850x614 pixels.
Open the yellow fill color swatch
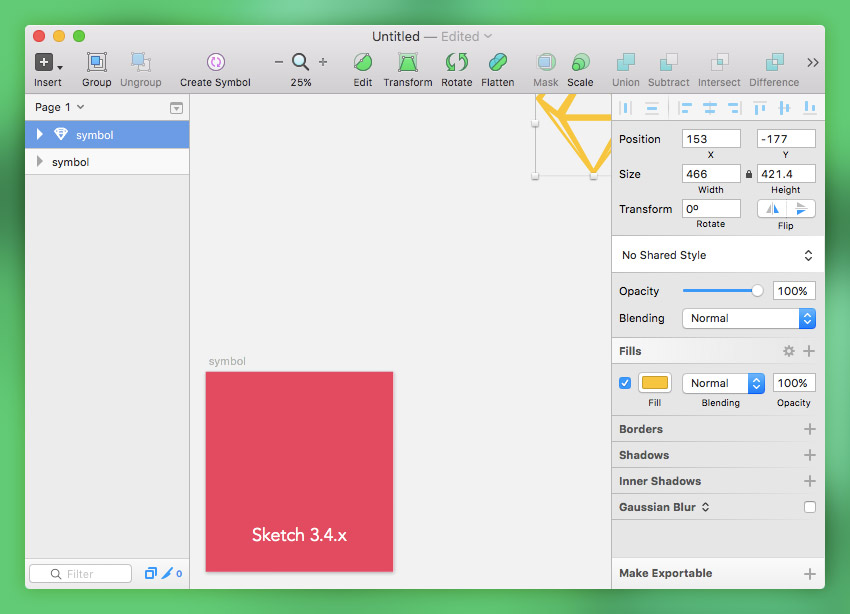pyautogui.click(x=655, y=383)
